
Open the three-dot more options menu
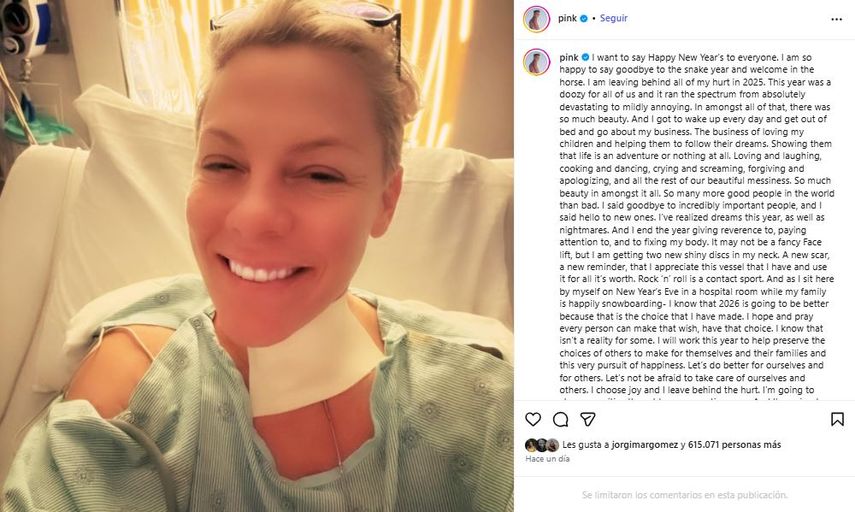[x=836, y=19]
